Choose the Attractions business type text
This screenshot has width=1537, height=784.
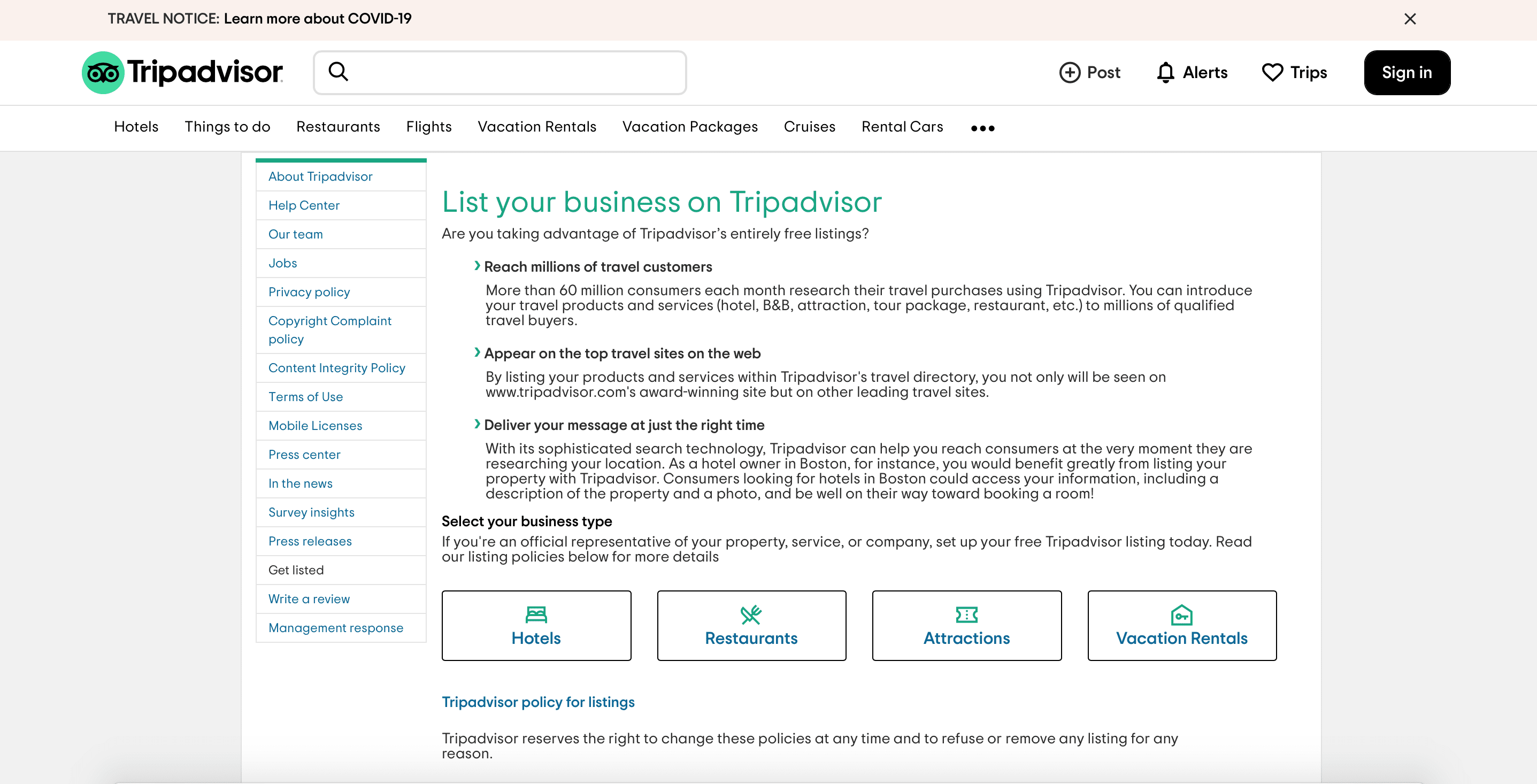966,639
